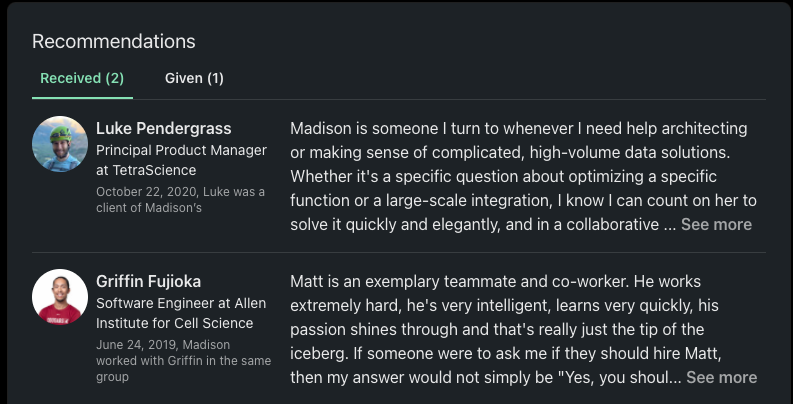Click the Principal Product Manager job title
793x404 pixels.
point(181,150)
